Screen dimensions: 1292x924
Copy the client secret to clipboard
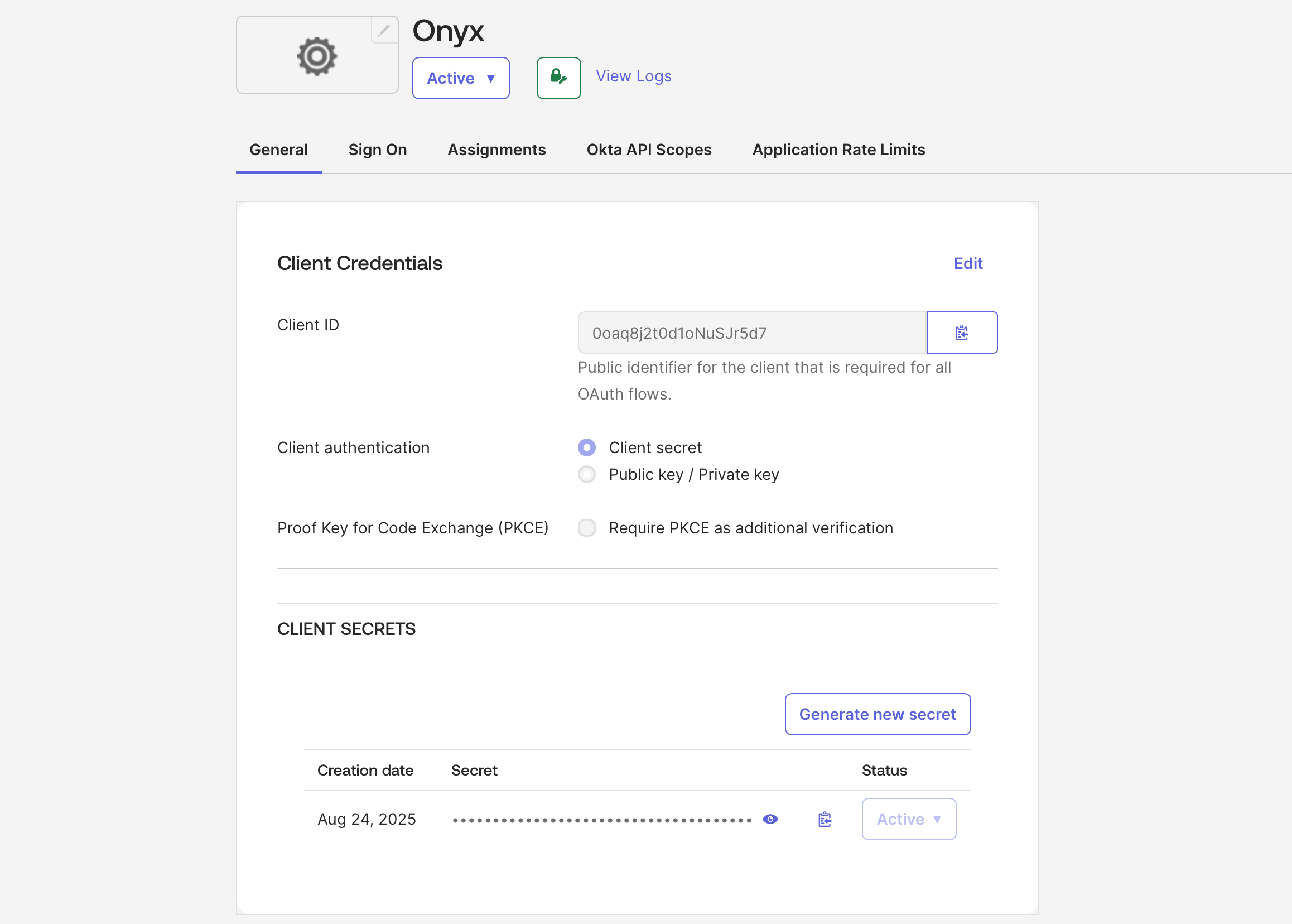pos(825,819)
